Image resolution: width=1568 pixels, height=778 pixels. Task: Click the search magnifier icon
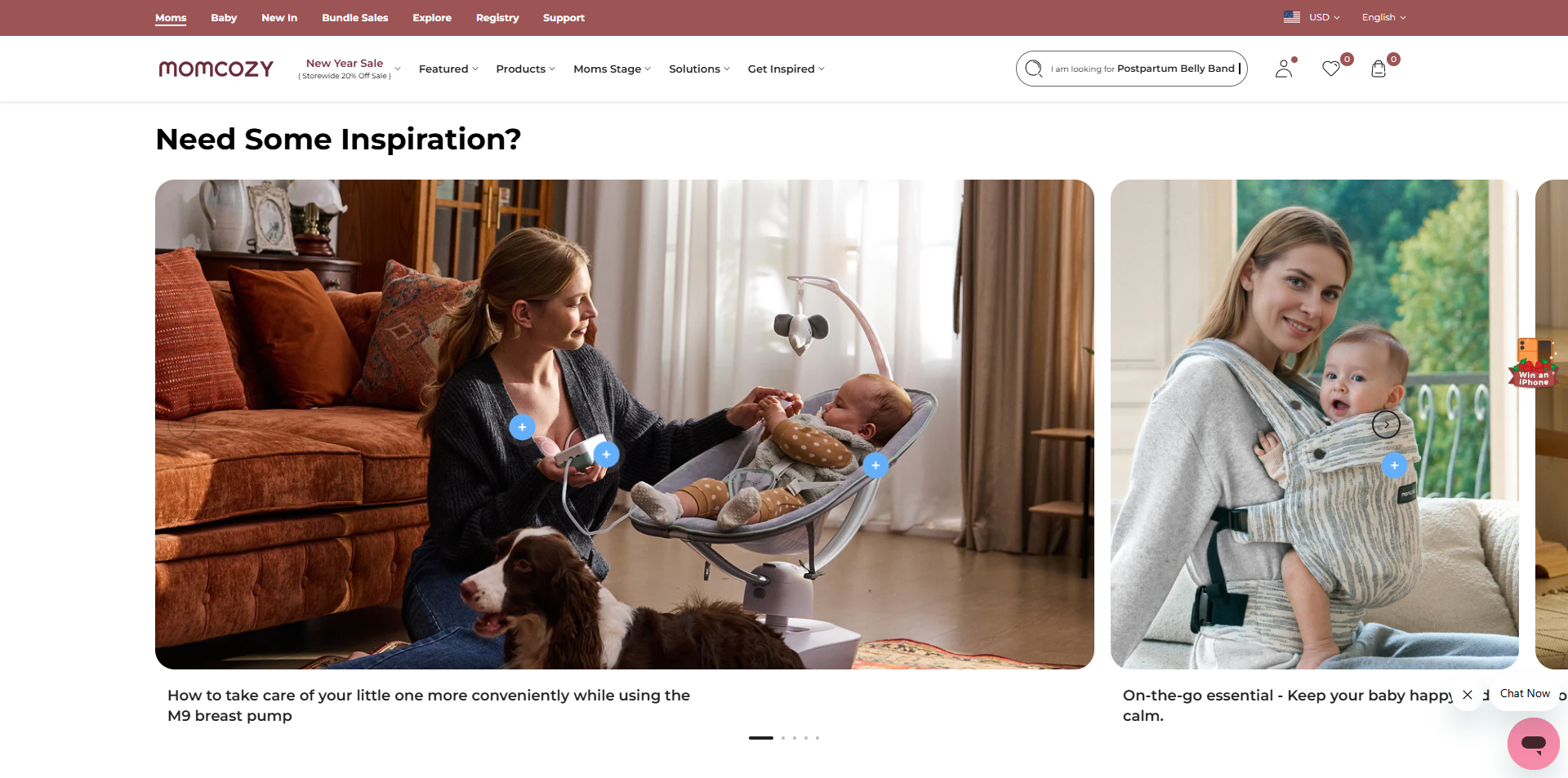tap(1034, 69)
